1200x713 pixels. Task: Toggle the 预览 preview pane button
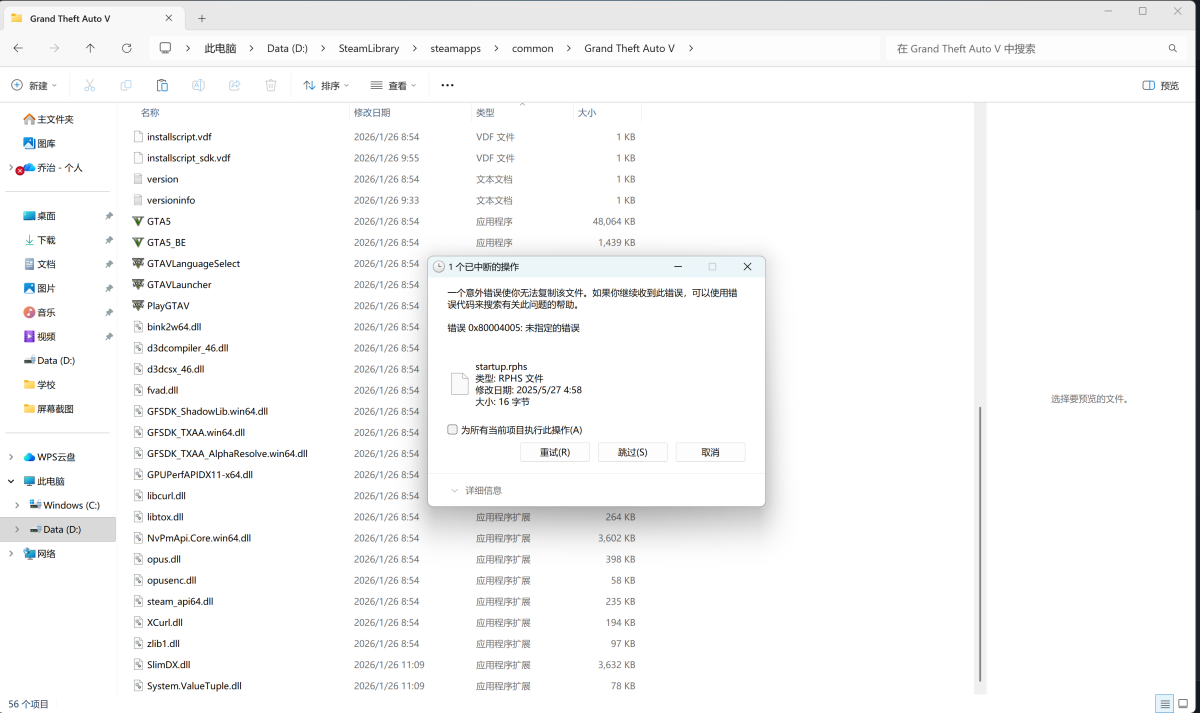[1161, 86]
